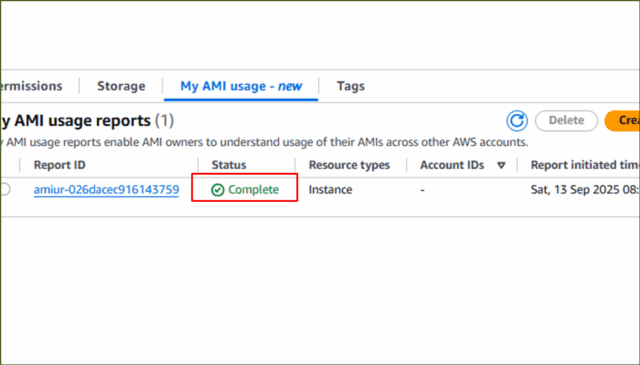Switch to the Storage tab
Screen dimensions: 640x365
[x=121, y=86]
